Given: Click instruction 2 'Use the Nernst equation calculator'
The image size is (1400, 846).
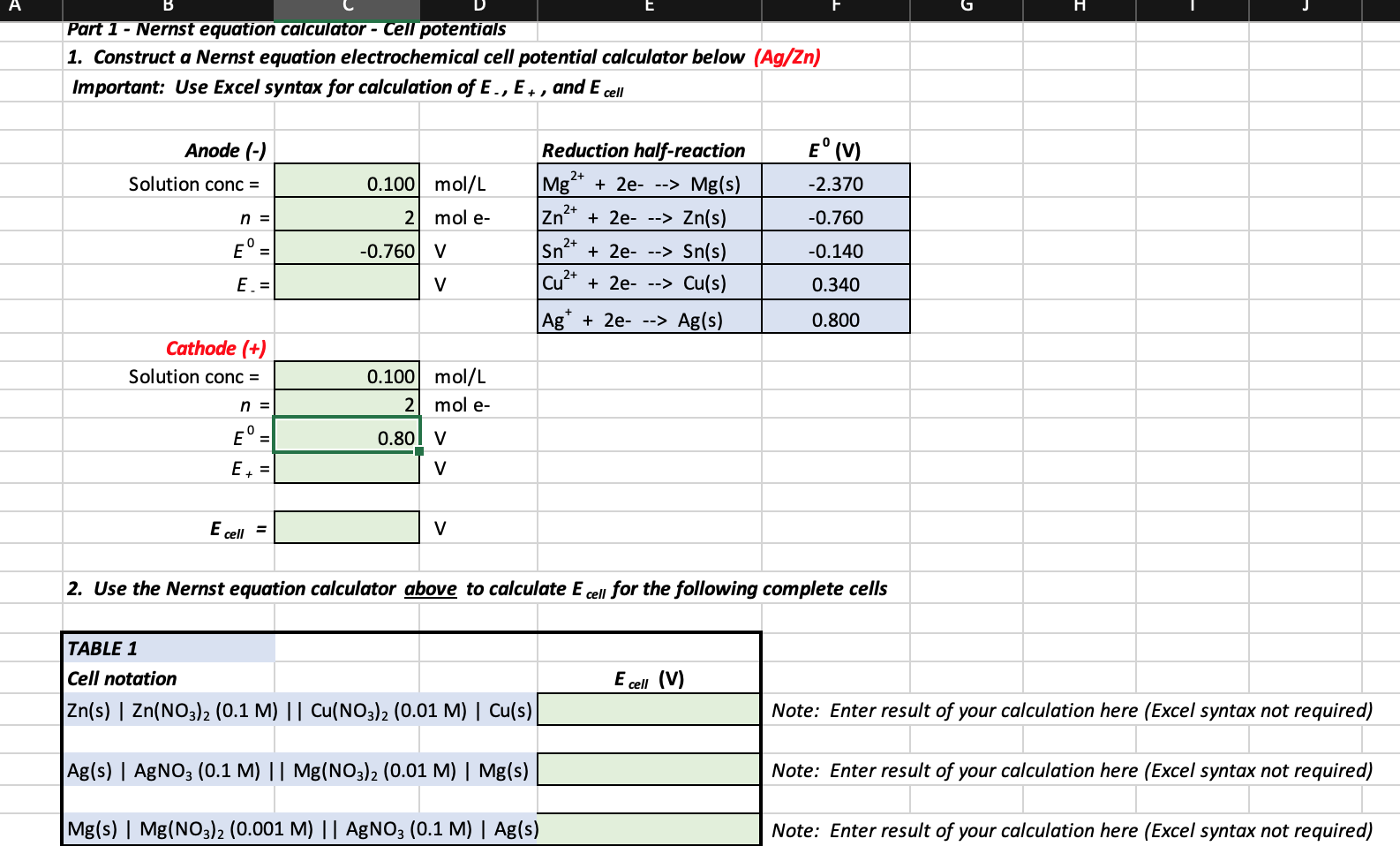Looking at the screenshot, I should (x=478, y=589).
